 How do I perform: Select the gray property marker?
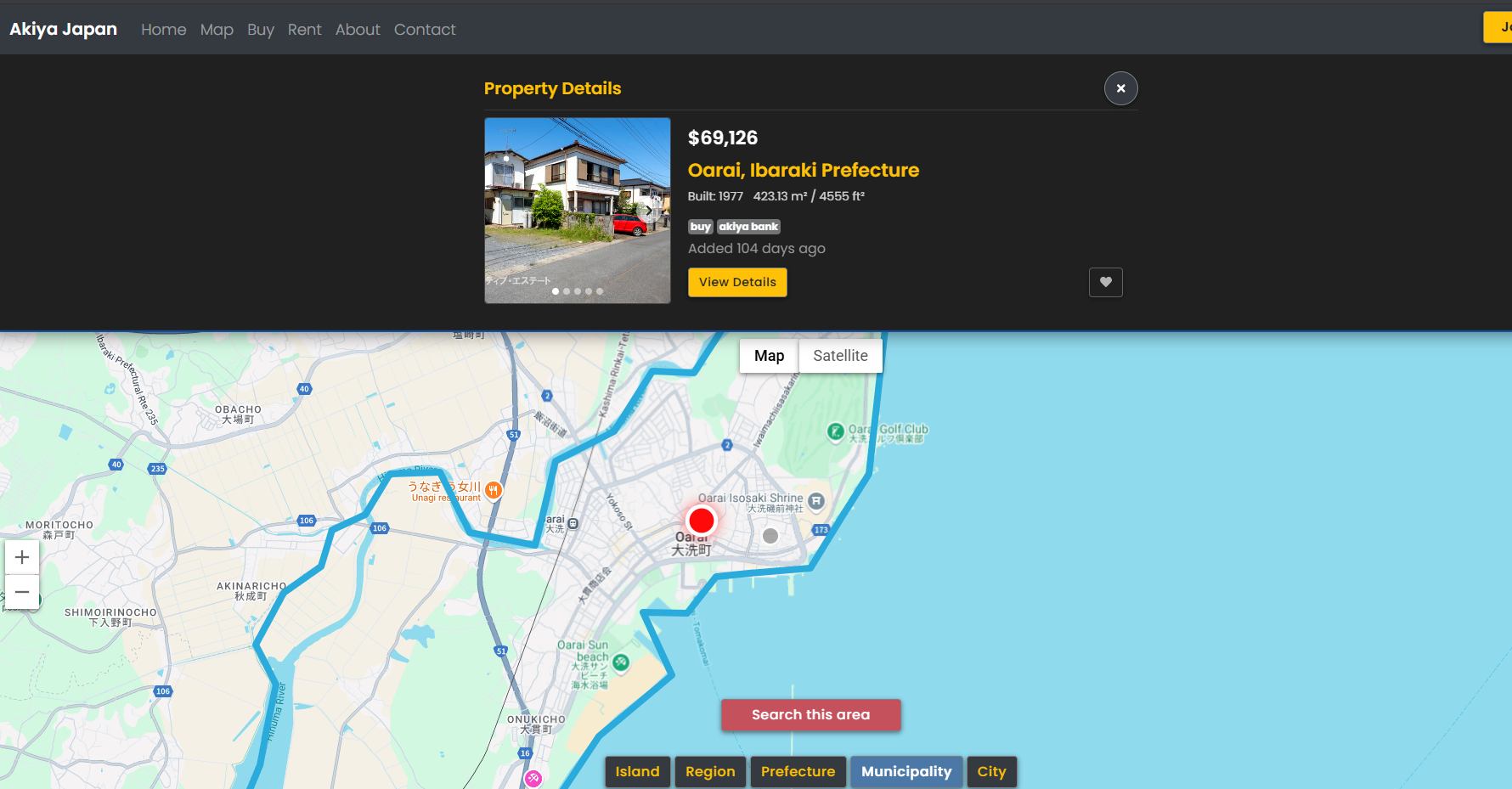click(770, 536)
